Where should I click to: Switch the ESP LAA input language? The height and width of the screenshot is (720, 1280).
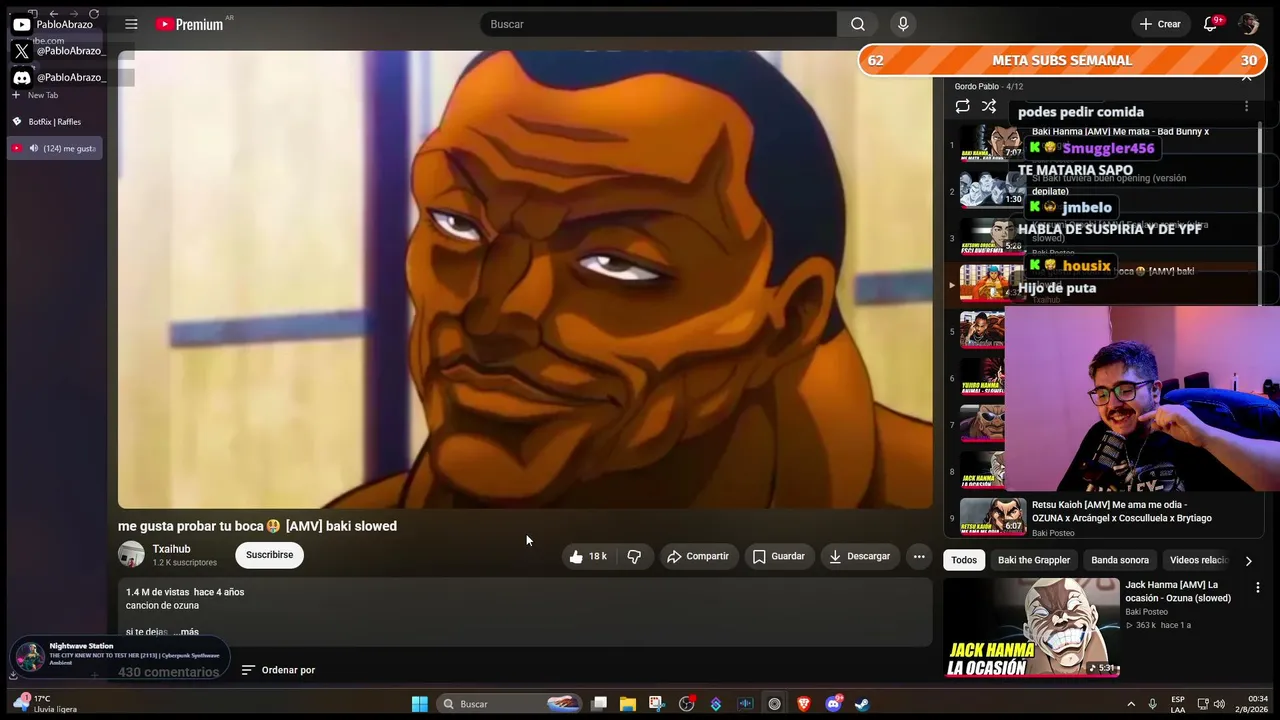pos(1178,704)
